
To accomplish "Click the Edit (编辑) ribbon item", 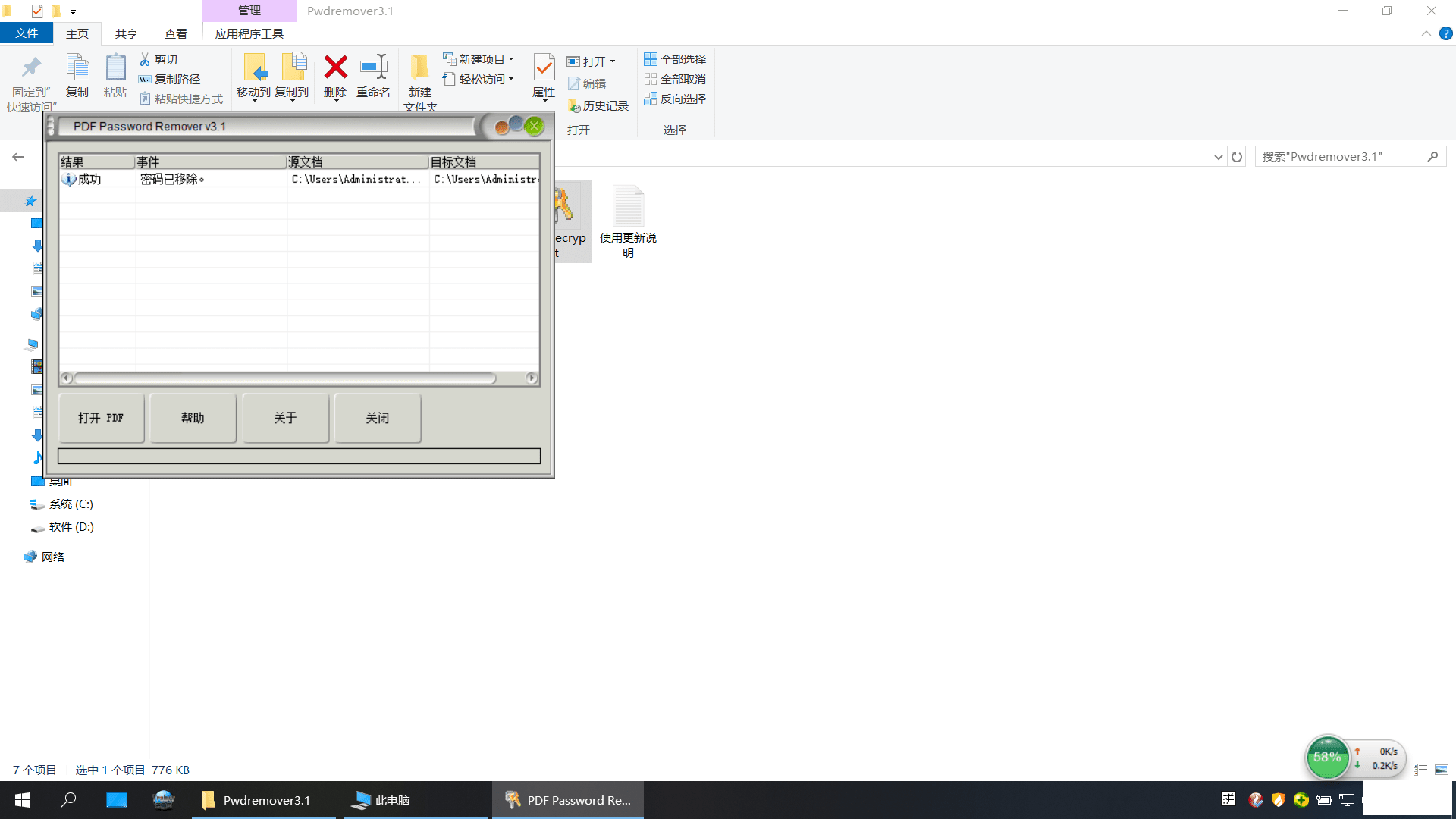I will pos(587,83).
